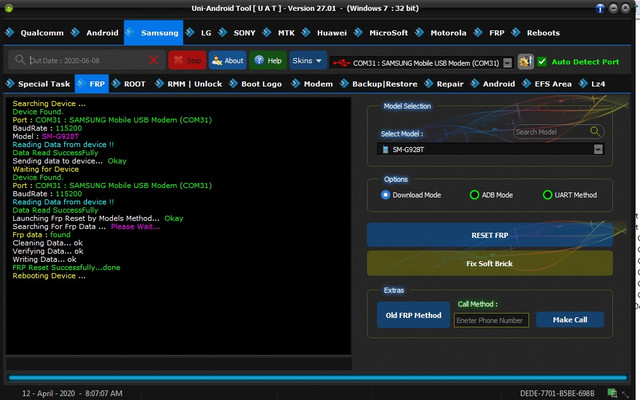
Task: Select the Samsung brand tab
Action: click(x=153, y=33)
